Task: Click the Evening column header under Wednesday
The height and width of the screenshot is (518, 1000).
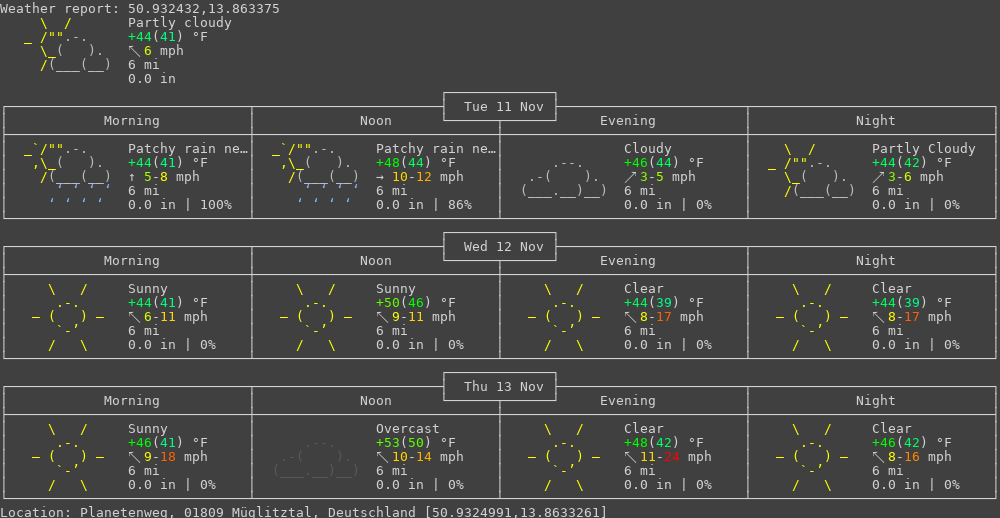Action: [627, 261]
